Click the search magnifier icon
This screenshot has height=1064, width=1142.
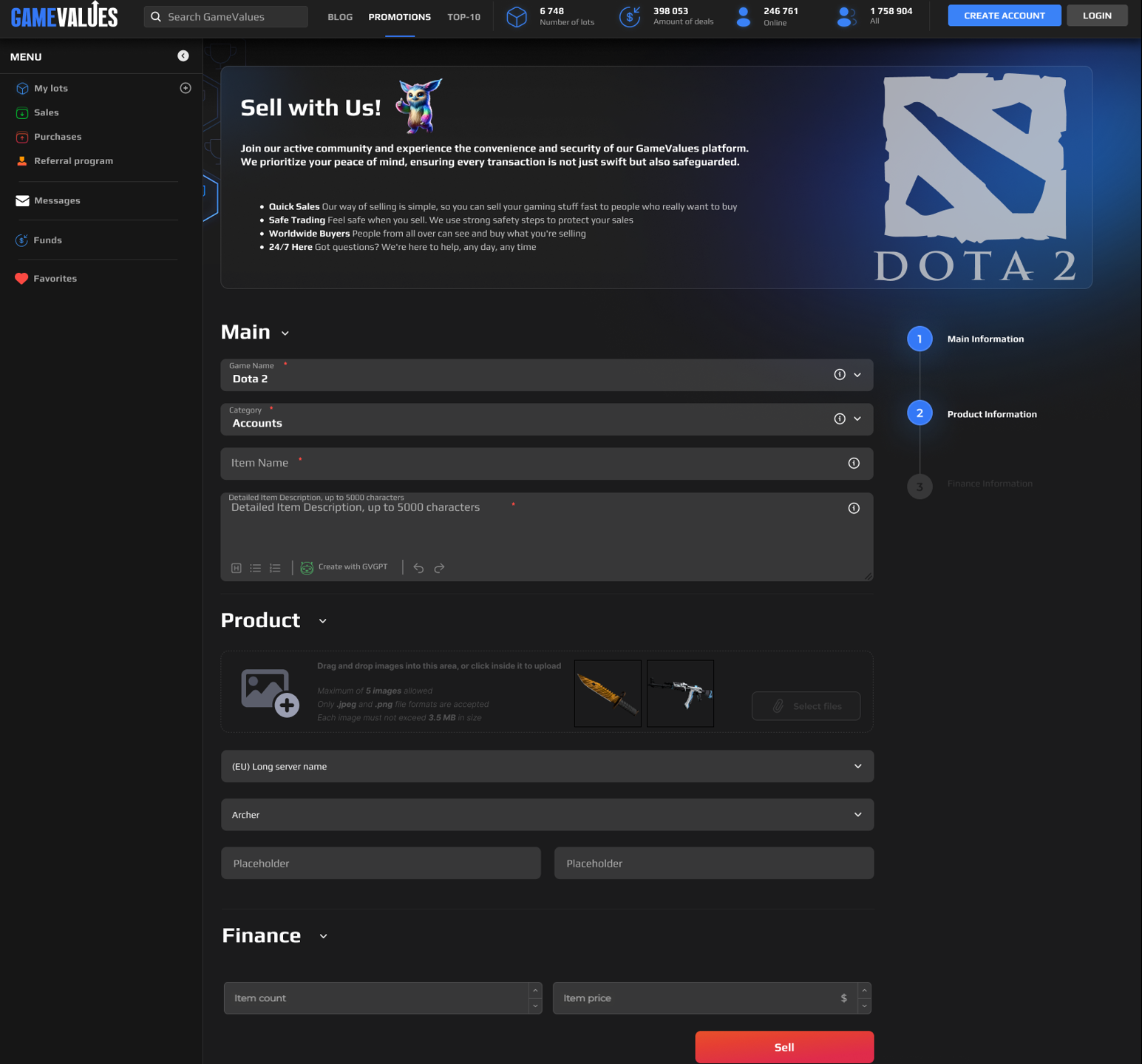(x=156, y=16)
